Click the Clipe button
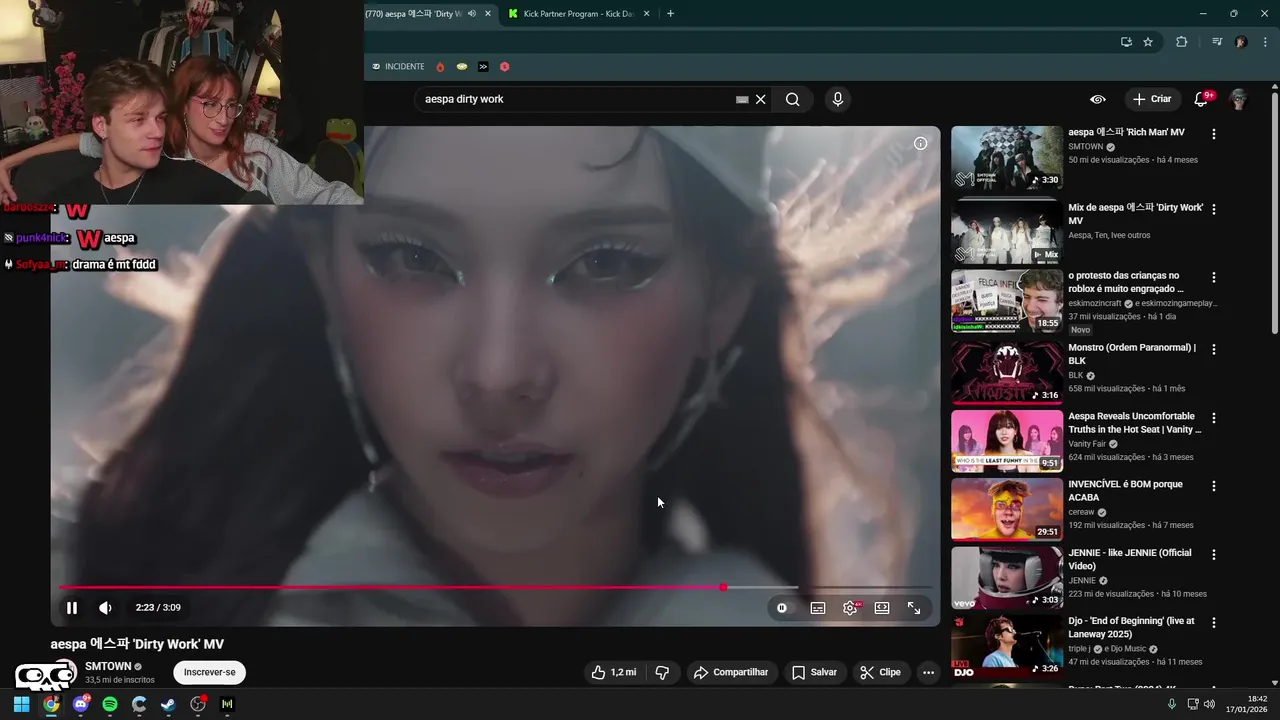The height and width of the screenshot is (720, 1280). (x=880, y=672)
